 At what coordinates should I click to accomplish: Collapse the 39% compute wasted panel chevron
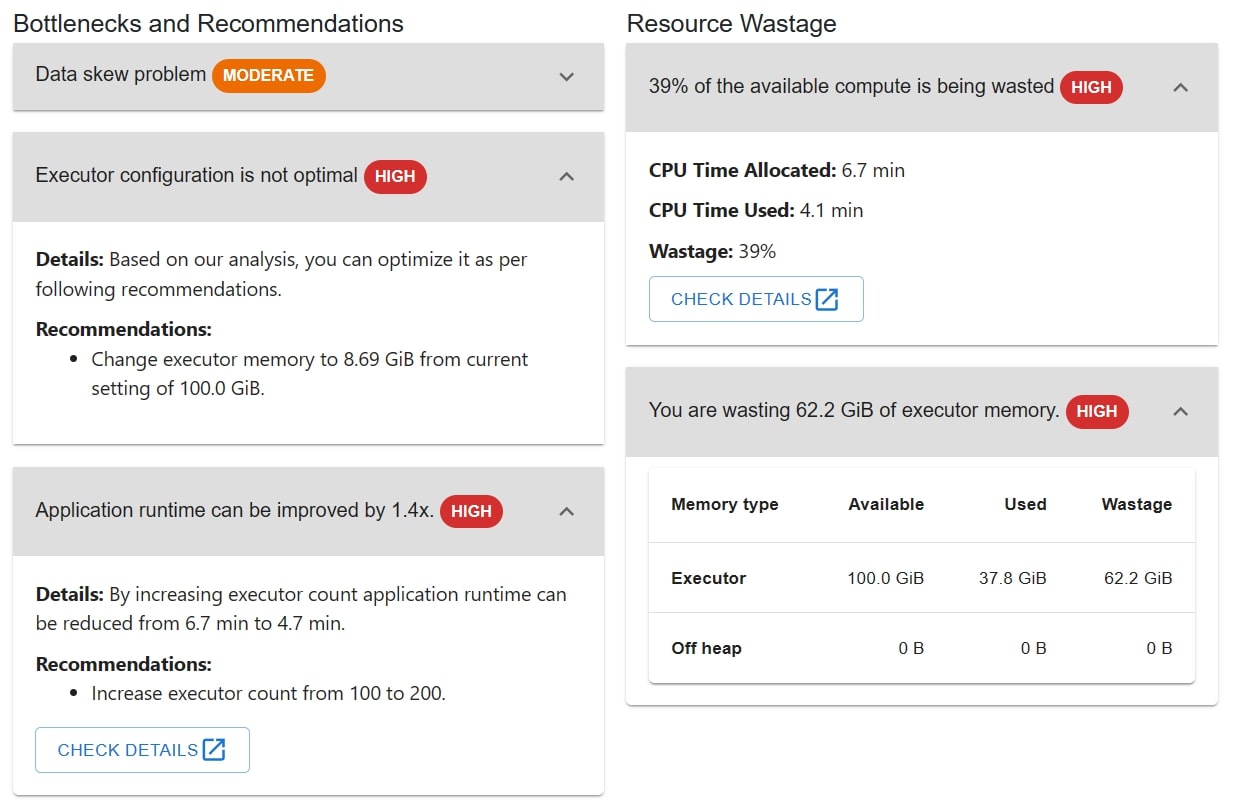pos(1180,88)
